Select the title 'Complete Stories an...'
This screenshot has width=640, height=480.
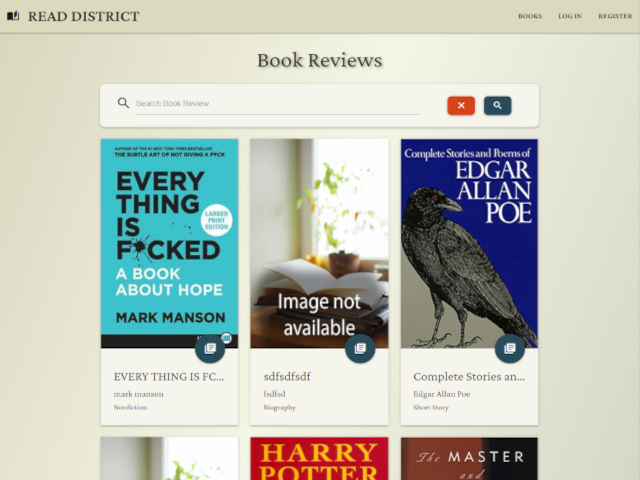pos(469,377)
